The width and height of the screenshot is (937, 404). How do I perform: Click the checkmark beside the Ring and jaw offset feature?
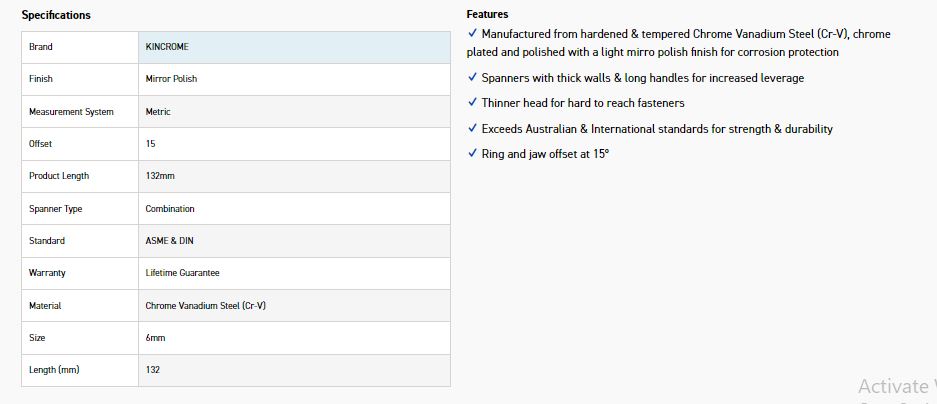pos(472,154)
